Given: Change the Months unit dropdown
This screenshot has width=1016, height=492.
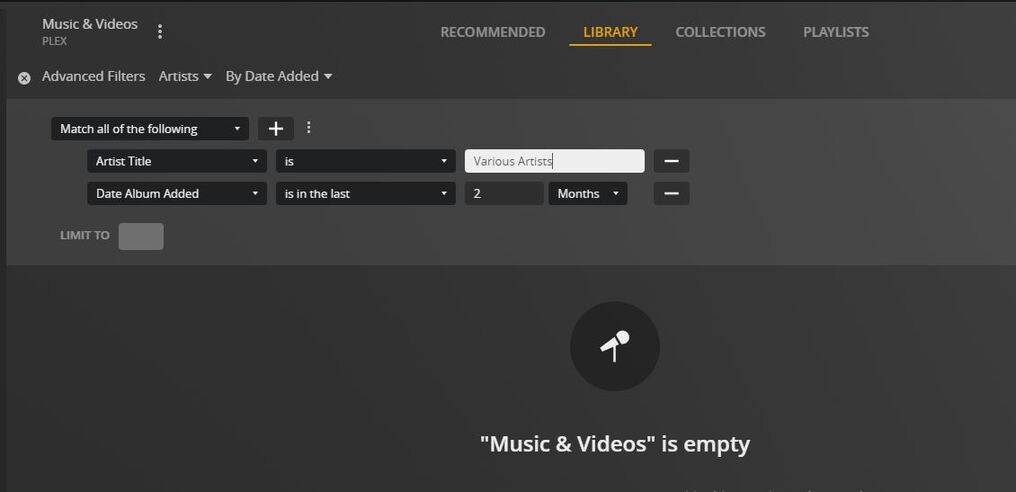Looking at the screenshot, I should [588, 193].
